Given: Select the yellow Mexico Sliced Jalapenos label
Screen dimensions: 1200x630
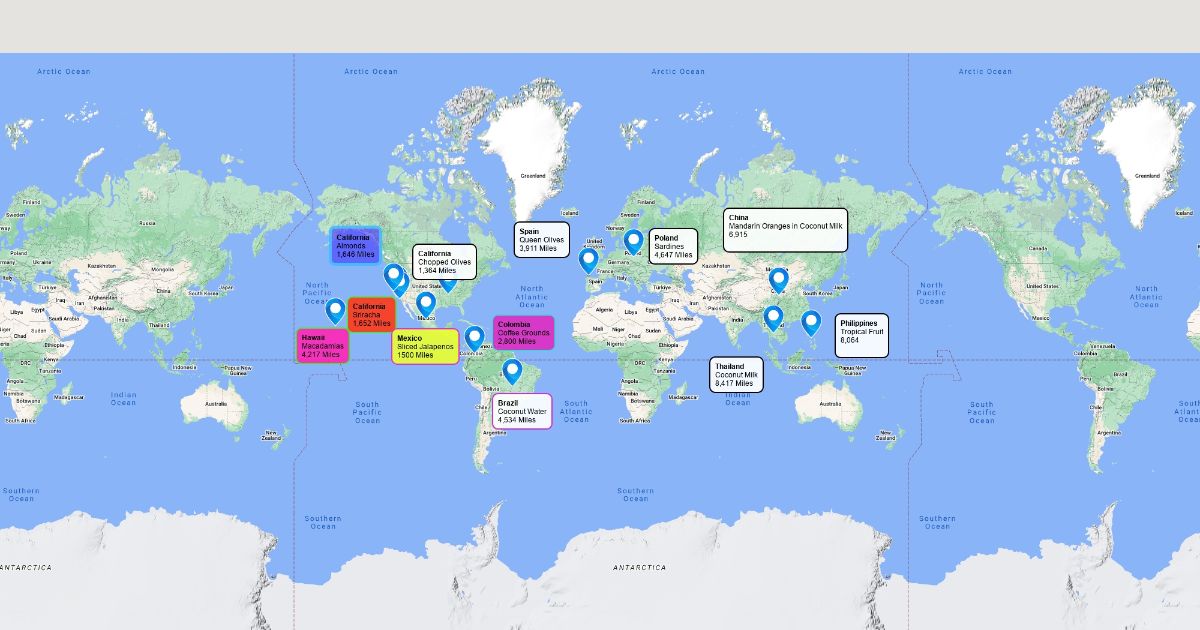Looking at the screenshot, I should click(x=425, y=346).
